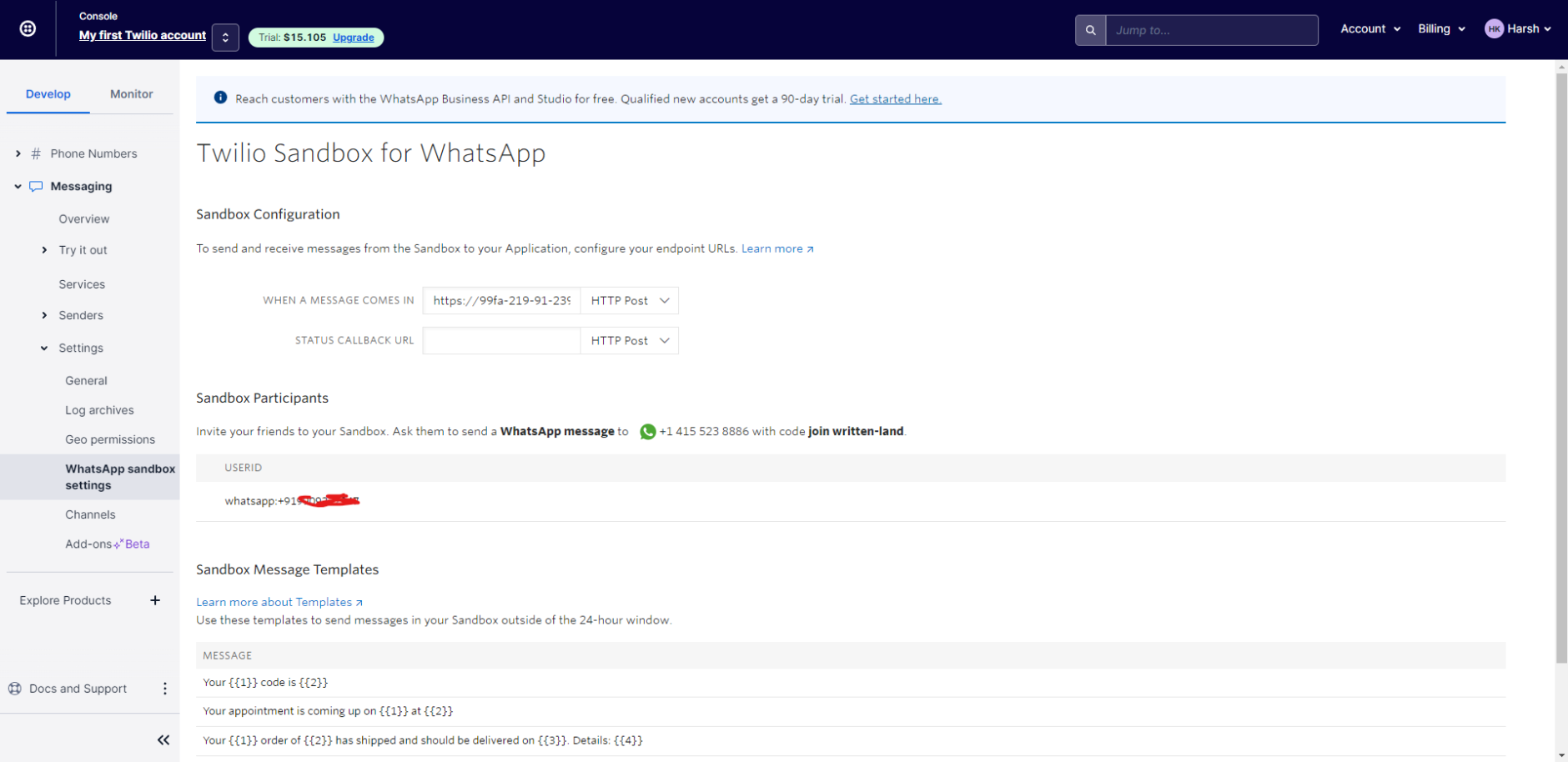Click the join written-land code text
This screenshot has width=1568, height=762.
click(x=856, y=431)
